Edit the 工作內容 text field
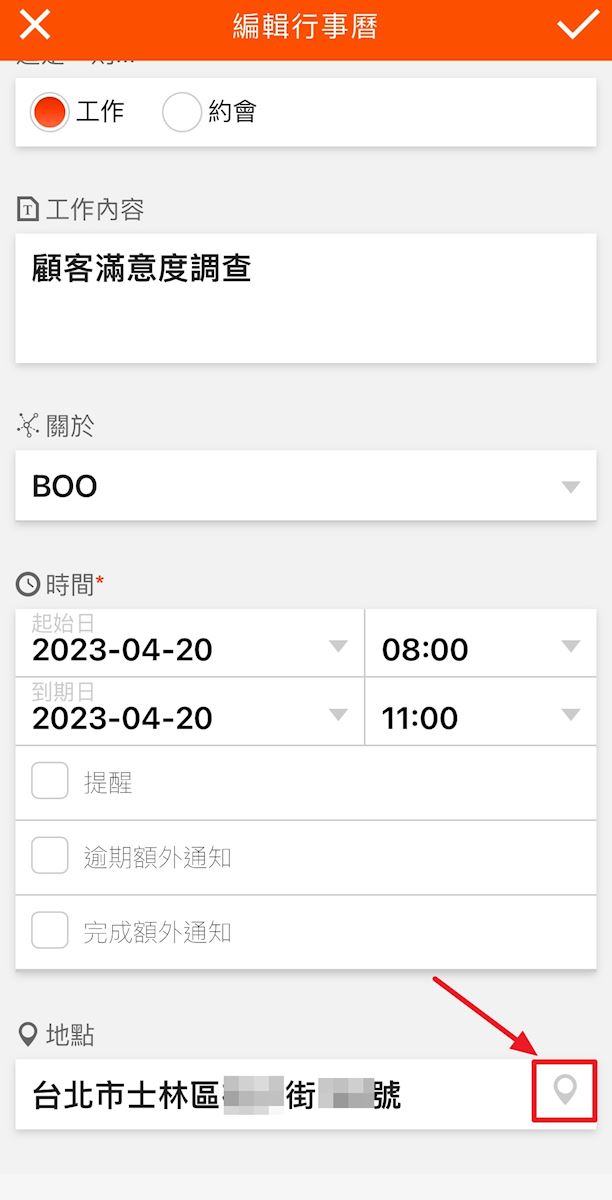The width and height of the screenshot is (612, 1200). point(305,298)
